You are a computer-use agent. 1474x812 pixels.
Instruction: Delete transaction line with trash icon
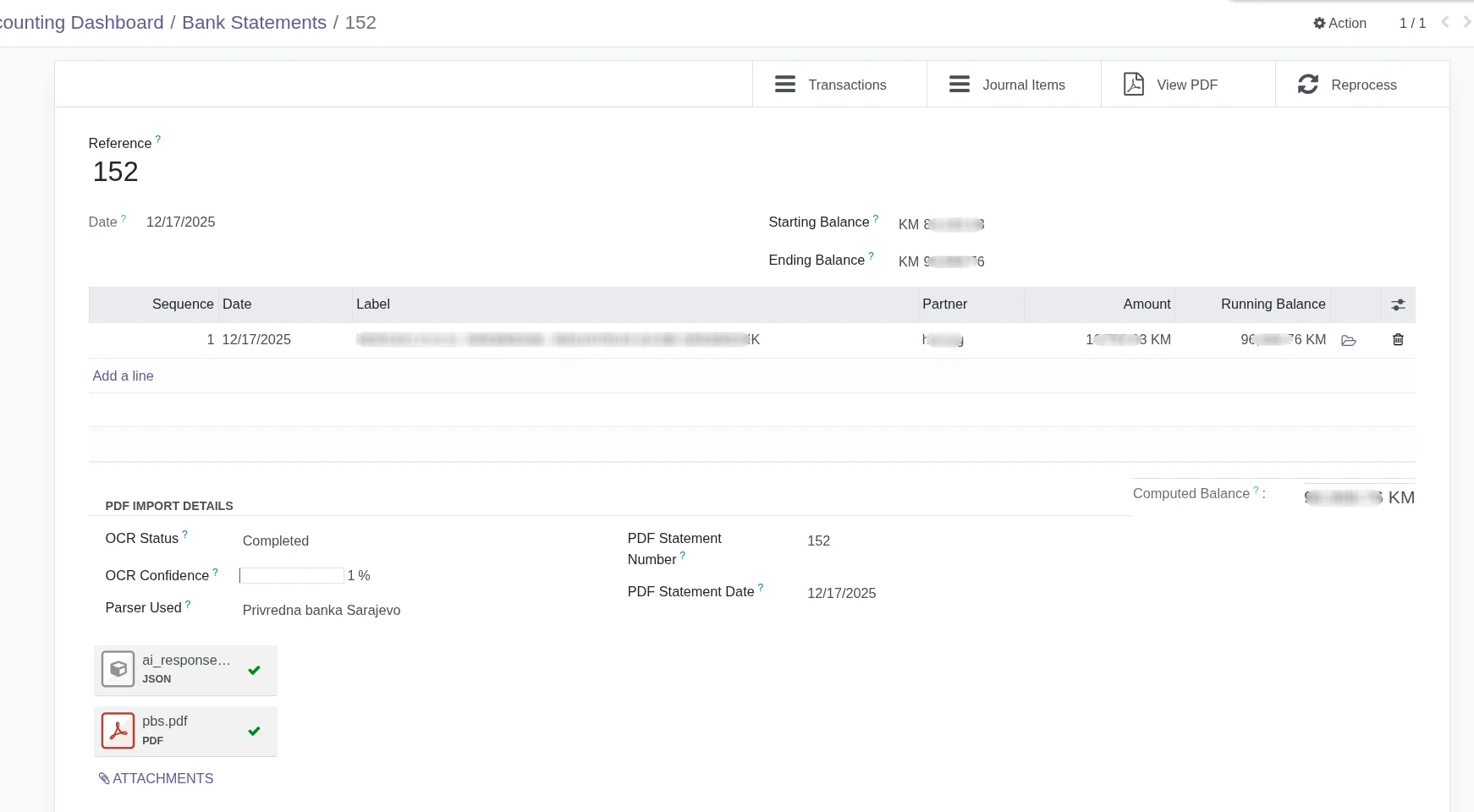(1398, 340)
